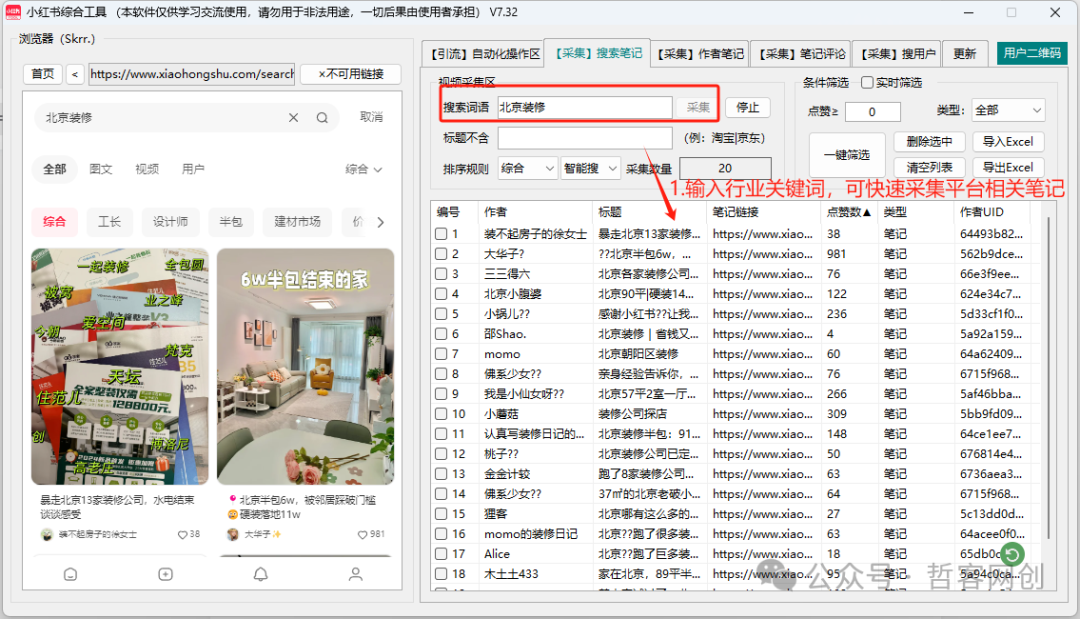Select the 工长 category chip
The width and height of the screenshot is (1080, 619).
109,222
